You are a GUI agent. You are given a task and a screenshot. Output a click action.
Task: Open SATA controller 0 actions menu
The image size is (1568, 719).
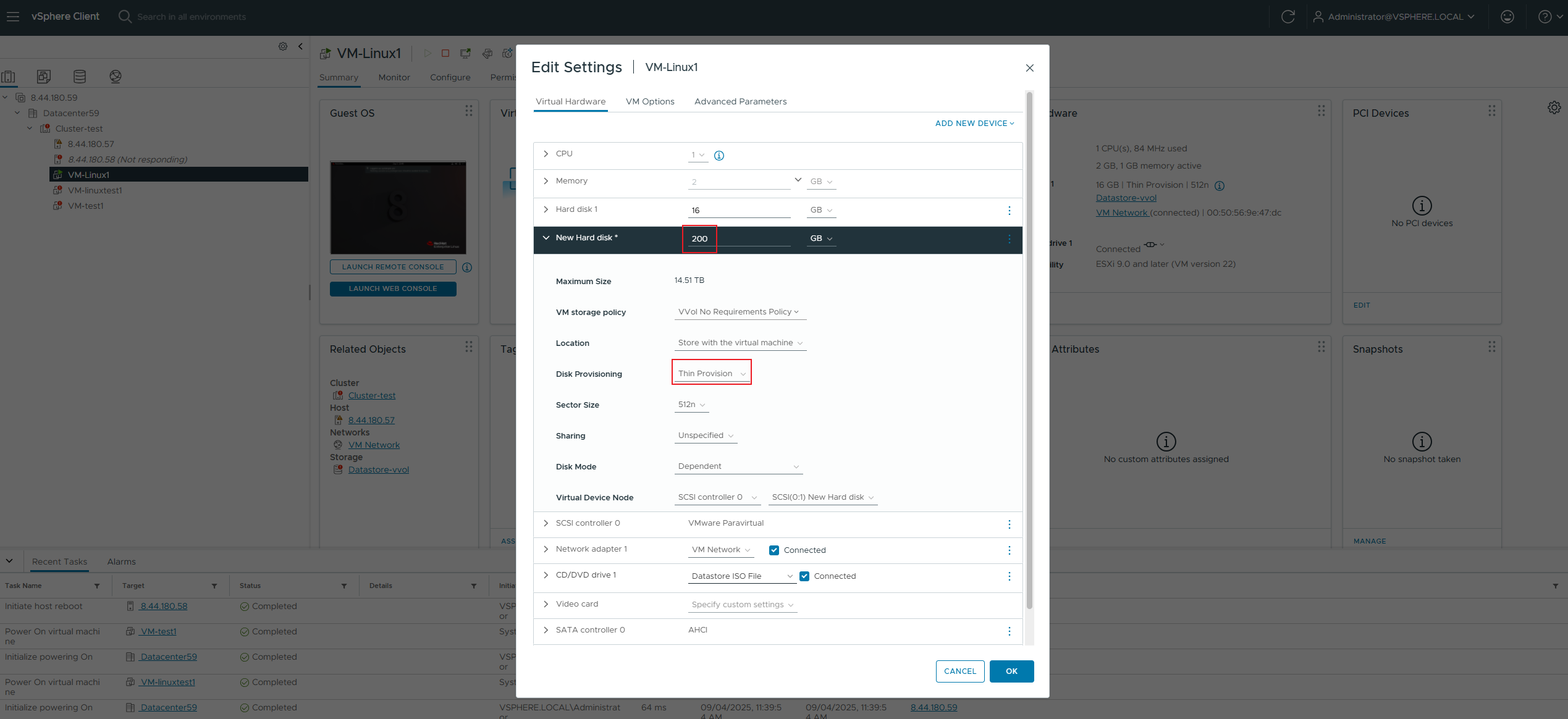pos(1010,631)
